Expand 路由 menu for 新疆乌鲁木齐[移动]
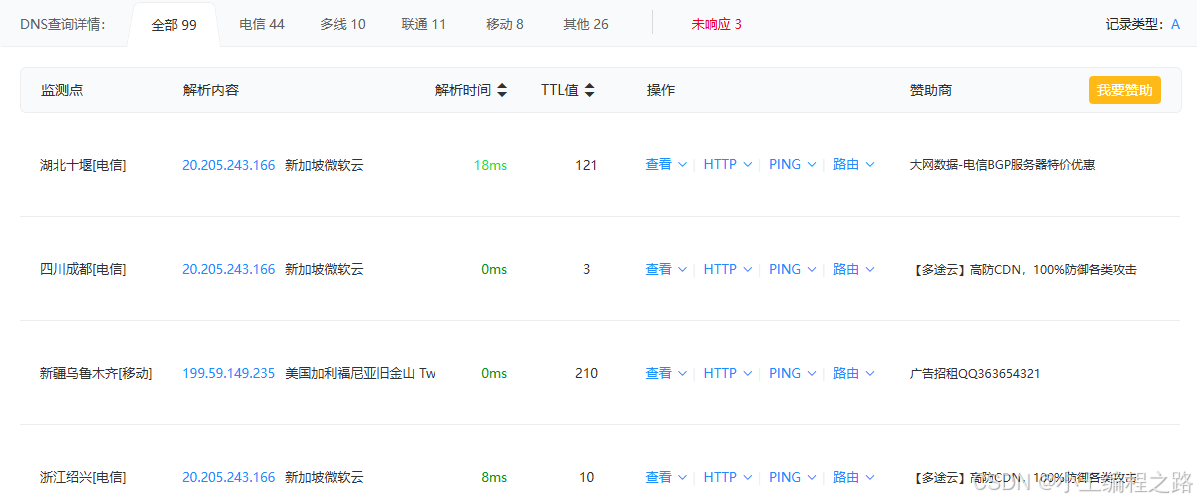Image resolution: width=1197 pixels, height=502 pixels. click(853, 373)
